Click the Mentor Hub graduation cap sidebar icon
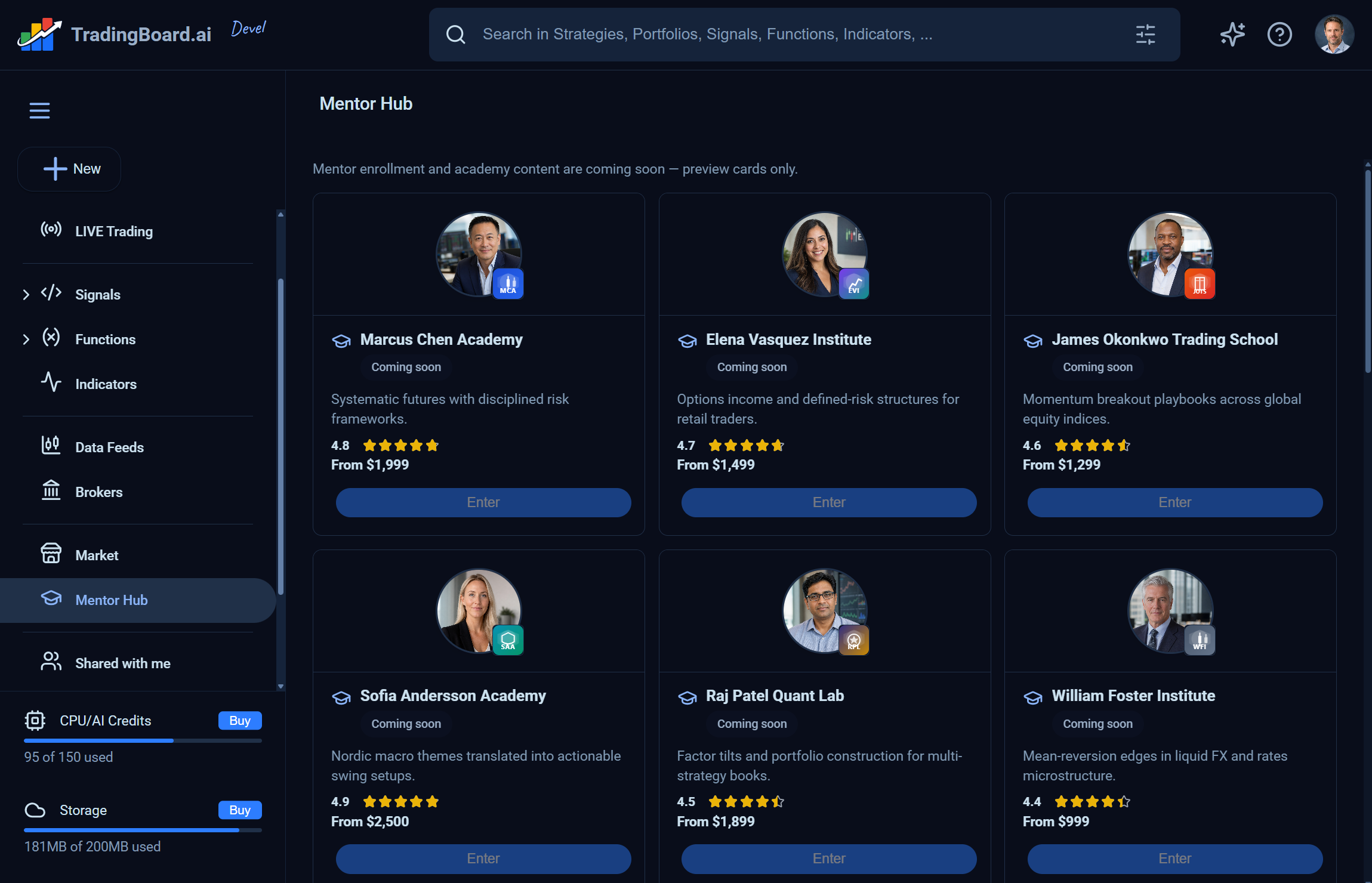1372x883 pixels. 51,598
